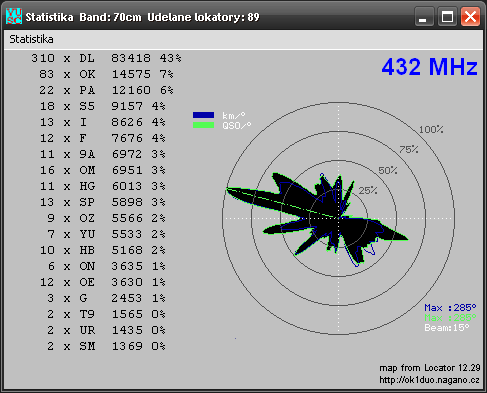This screenshot has width=487, height=393.
Task: Select the DL row with 83418 points
Action: (106, 58)
